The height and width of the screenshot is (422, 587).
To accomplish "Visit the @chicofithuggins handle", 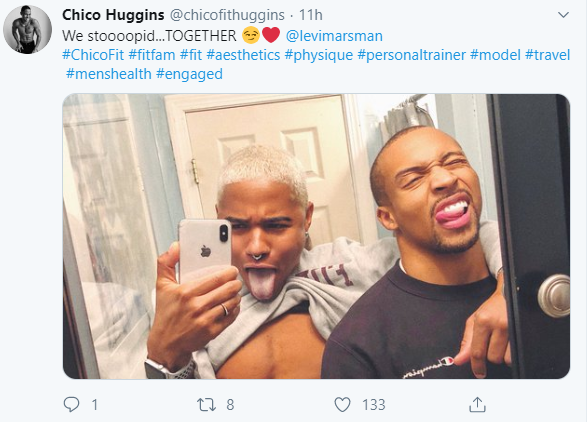I will (x=227, y=15).
